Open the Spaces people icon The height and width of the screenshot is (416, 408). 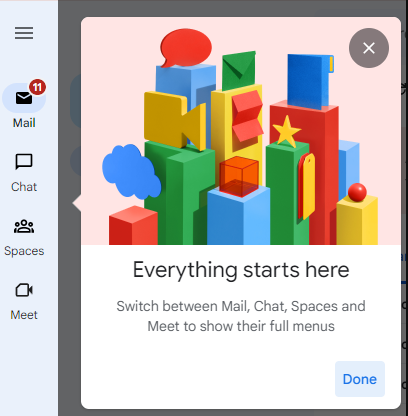pyautogui.click(x=24, y=226)
